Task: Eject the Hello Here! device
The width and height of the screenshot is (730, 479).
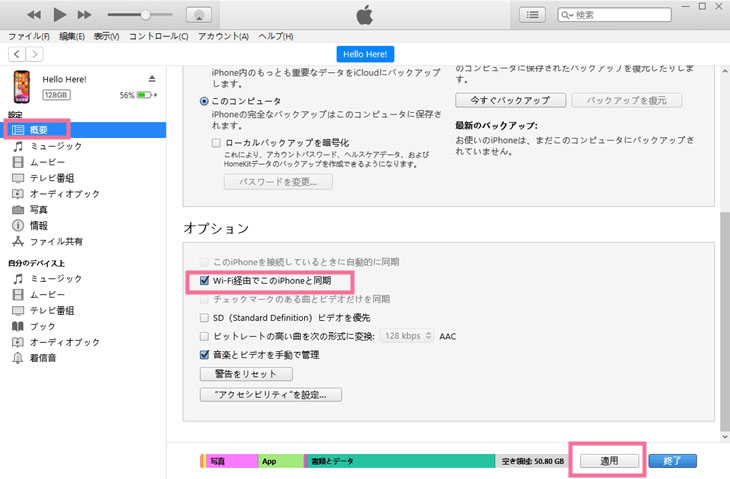Action: (x=152, y=79)
